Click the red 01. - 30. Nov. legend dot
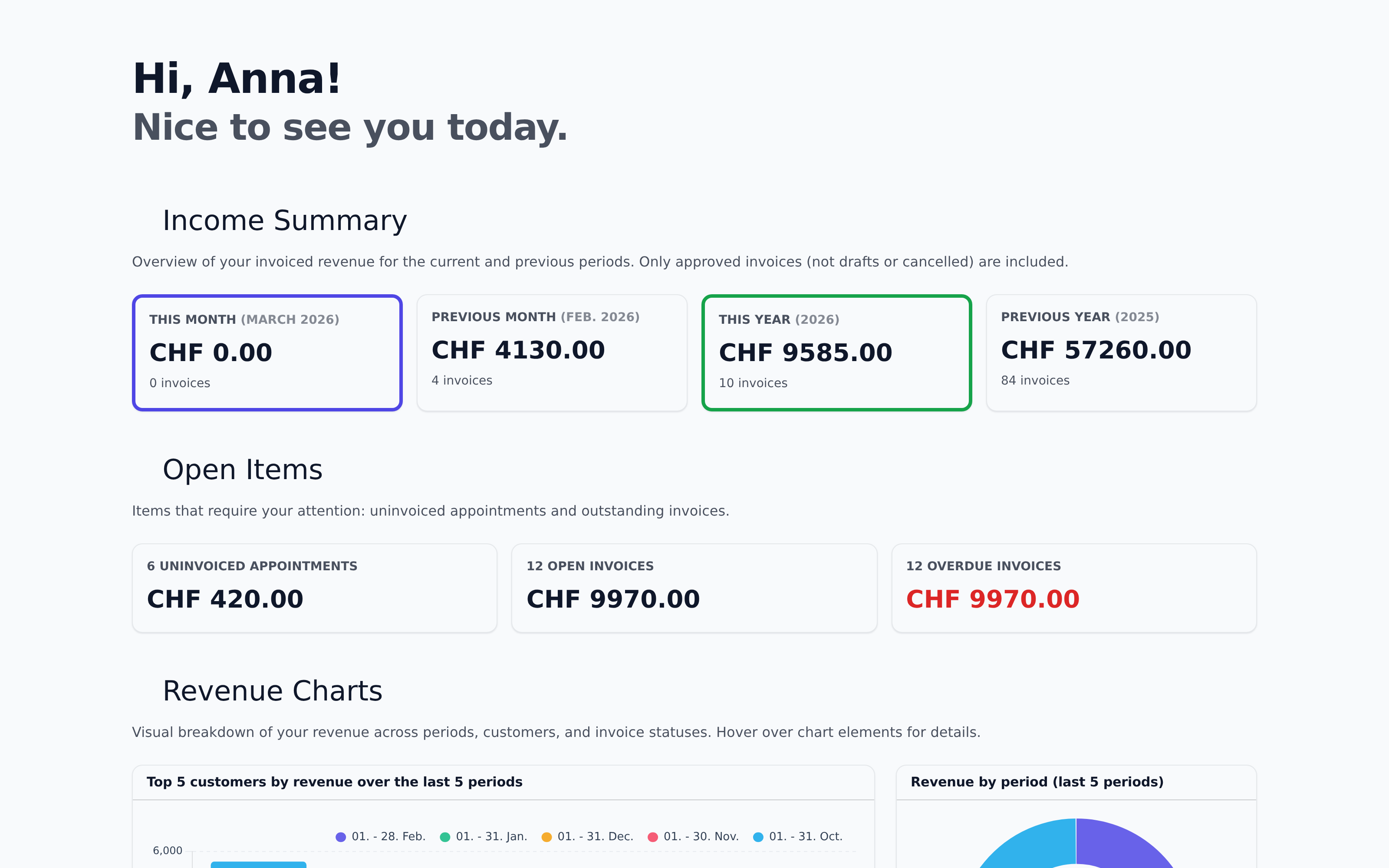1389x868 pixels. (652, 837)
